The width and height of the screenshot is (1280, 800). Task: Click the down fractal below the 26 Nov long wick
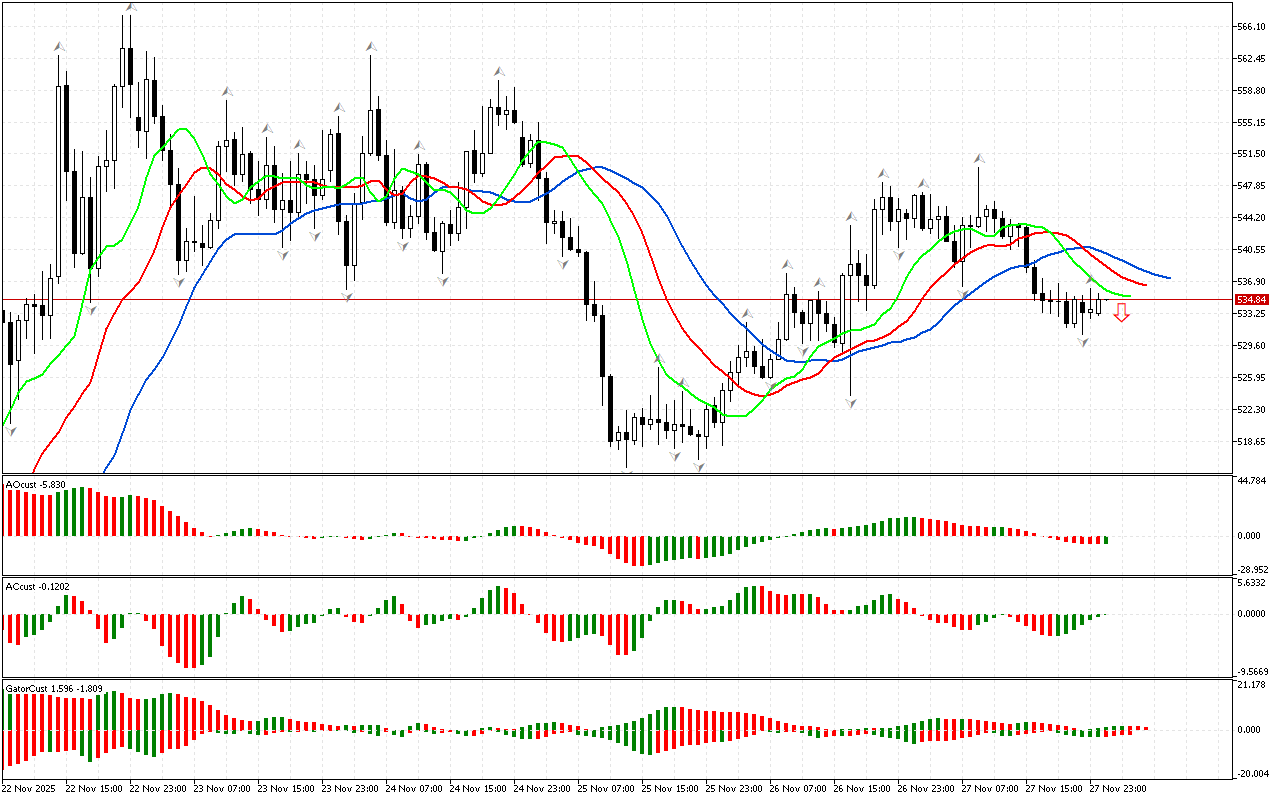[x=851, y=402]
